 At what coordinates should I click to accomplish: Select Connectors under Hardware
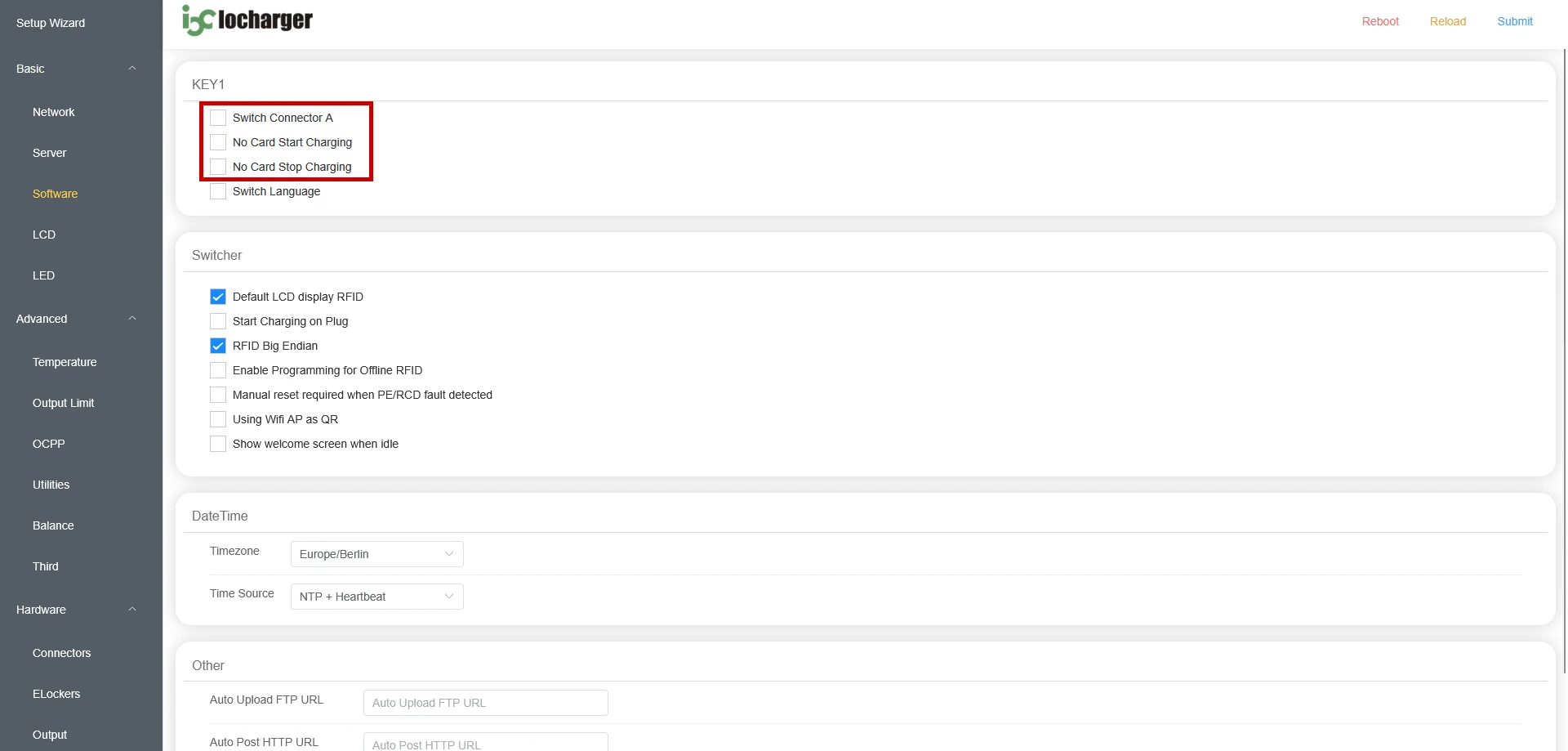(62, 653)
